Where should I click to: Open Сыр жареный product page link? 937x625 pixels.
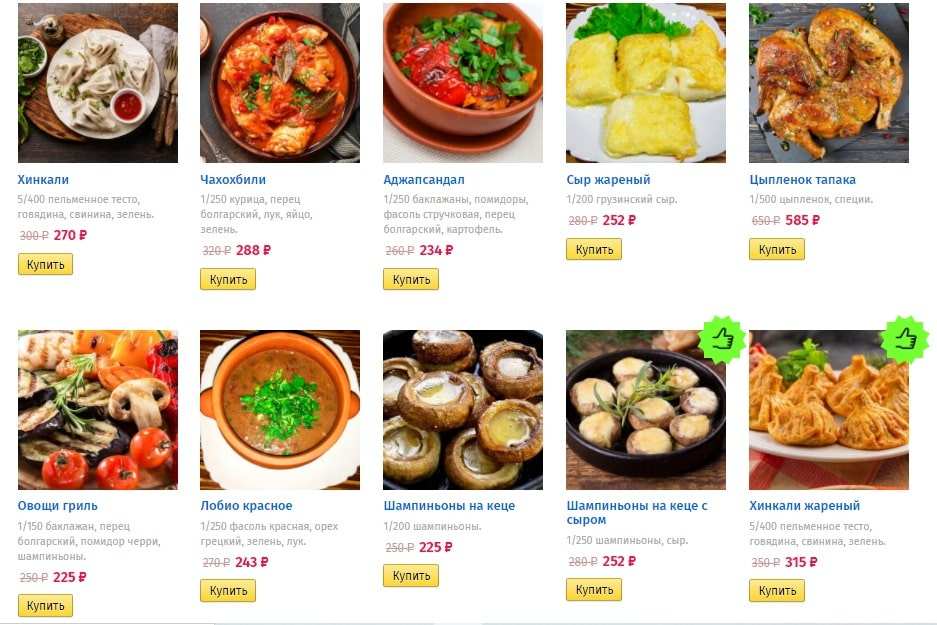point(608,179)
